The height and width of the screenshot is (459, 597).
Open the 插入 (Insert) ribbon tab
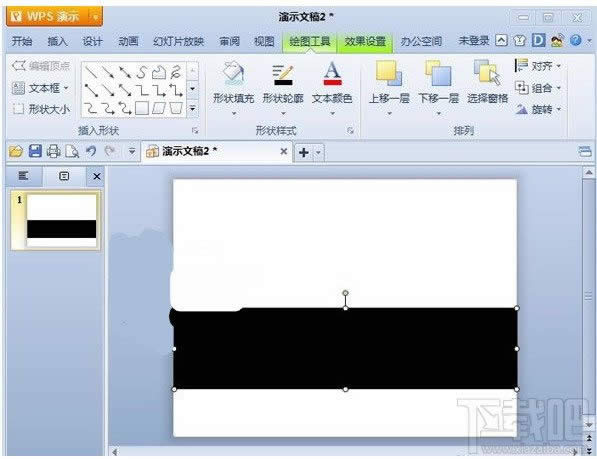(57, 41)
